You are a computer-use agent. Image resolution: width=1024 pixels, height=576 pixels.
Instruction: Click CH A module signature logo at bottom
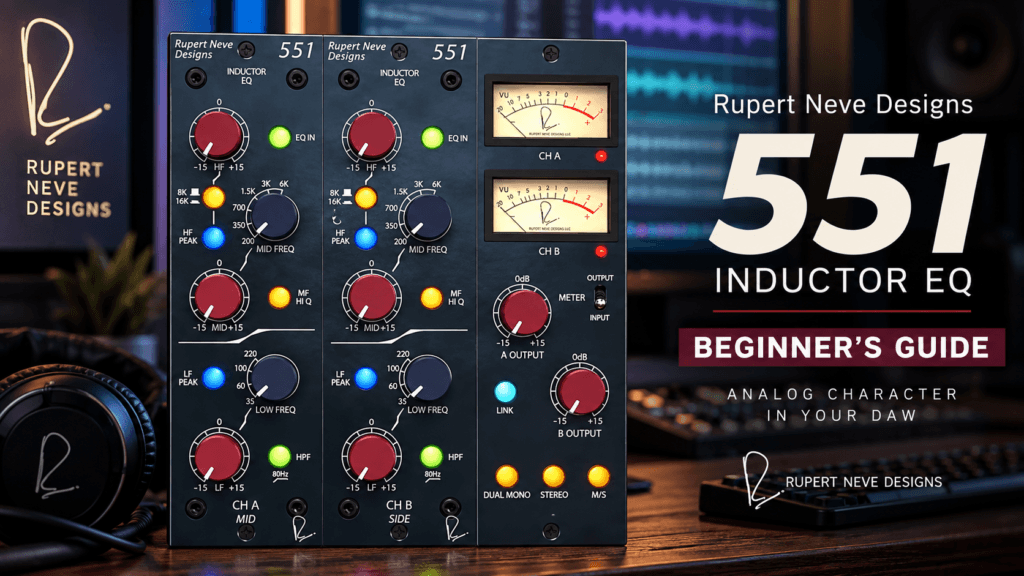tap(302, 528)
